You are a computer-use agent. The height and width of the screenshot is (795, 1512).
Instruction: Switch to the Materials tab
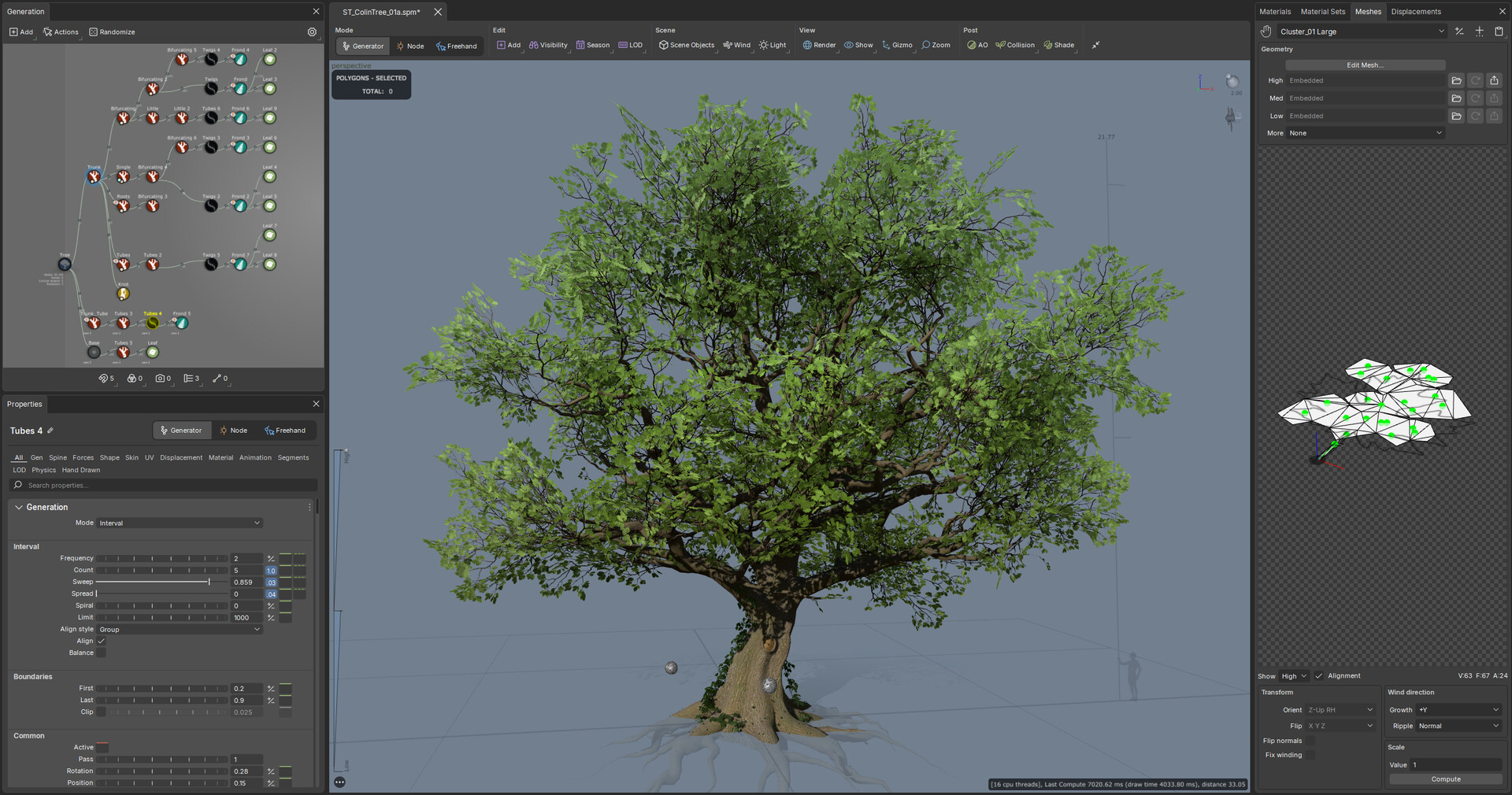[1275, 12]
